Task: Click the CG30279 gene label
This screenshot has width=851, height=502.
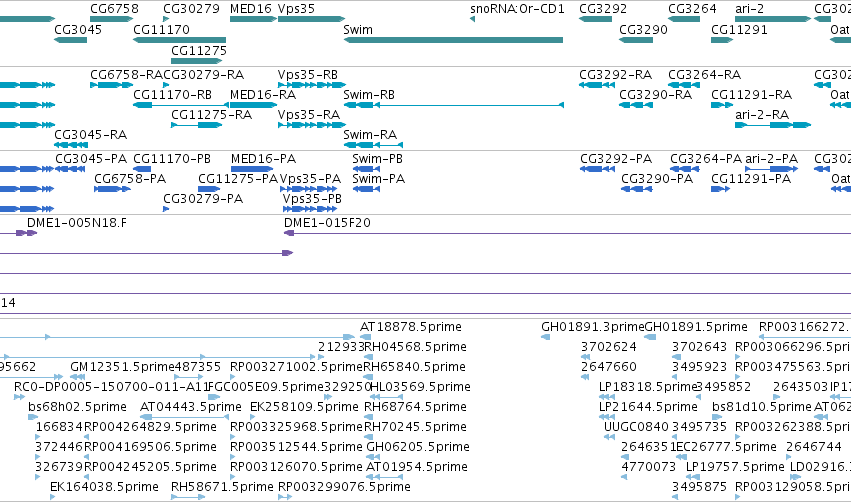Action: (191, 9)
